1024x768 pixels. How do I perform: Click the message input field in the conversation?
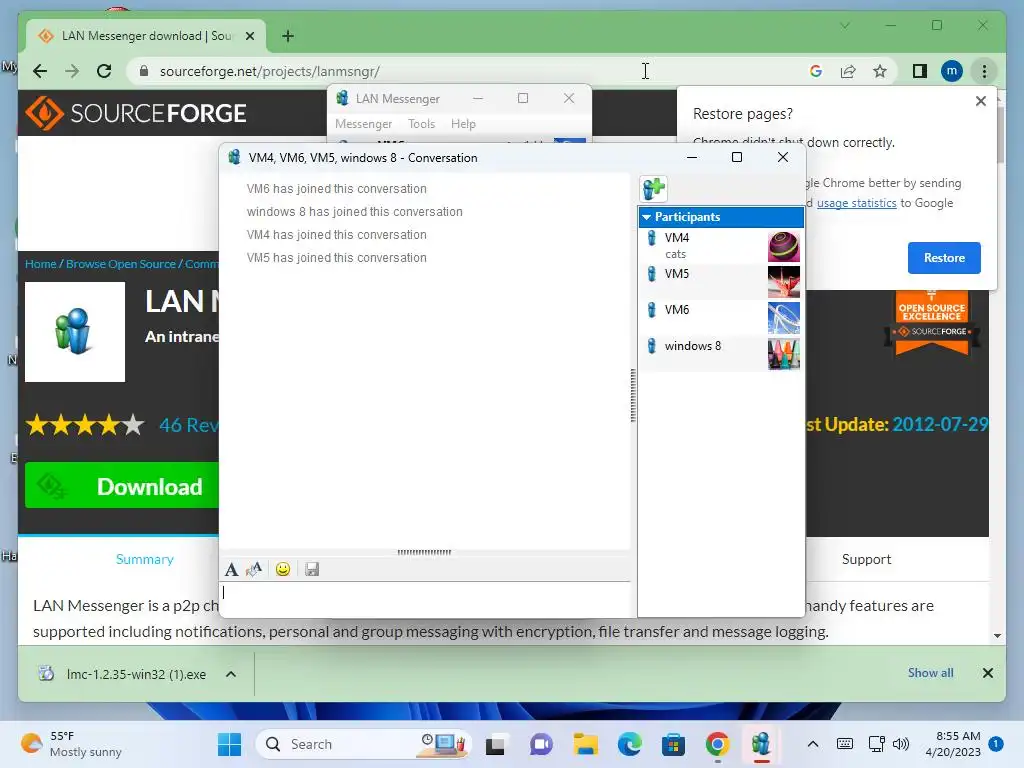pos(426,598)
